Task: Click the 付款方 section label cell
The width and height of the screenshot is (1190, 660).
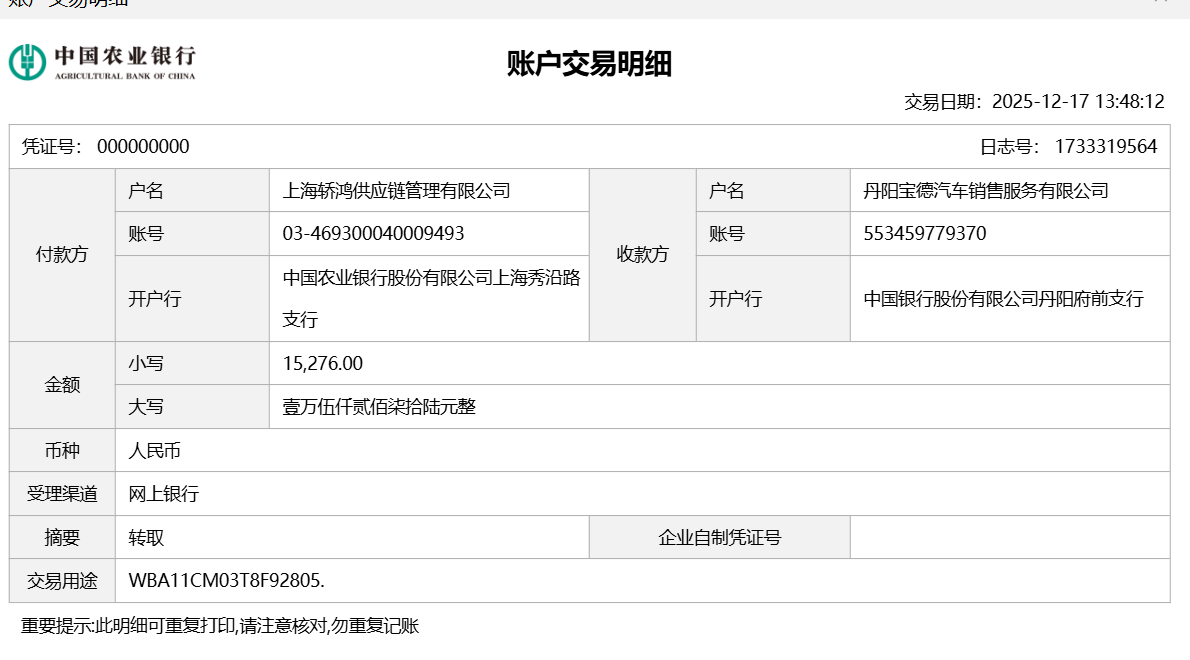Action: pyautogui.click(x=62, y=255)
